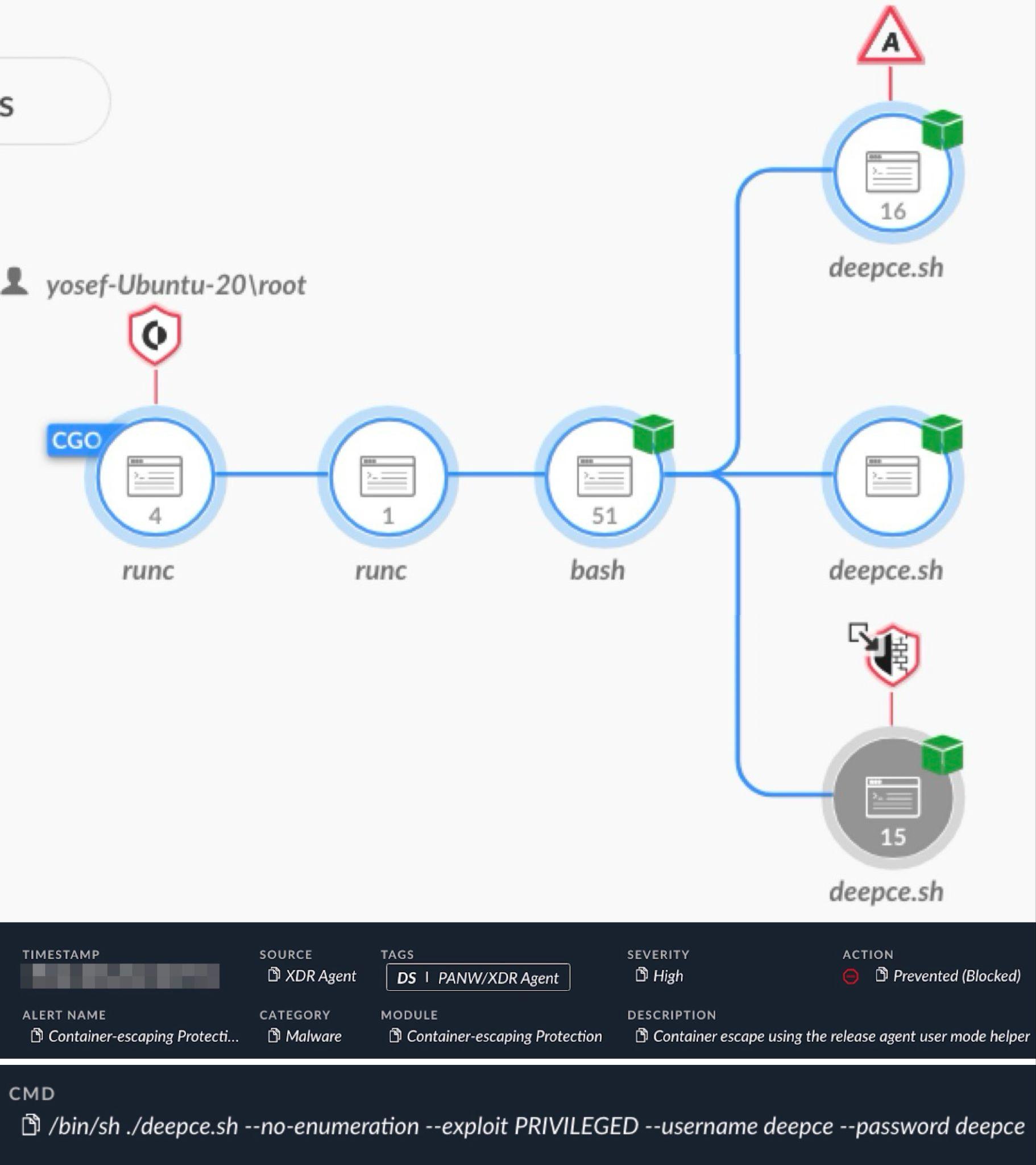
Task: Select the gray blocked deepce.sh node 15
Action: point(892,798)
